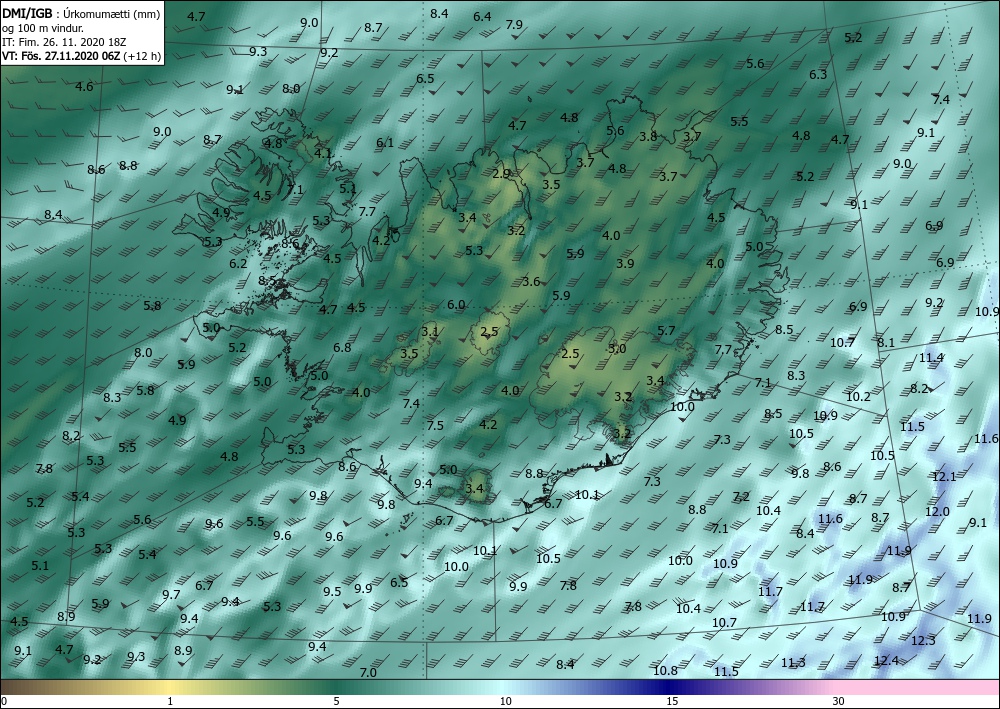Click the map value '7.5'
The width and height of the screenshot is (1000, 709).
pos(435,425)
